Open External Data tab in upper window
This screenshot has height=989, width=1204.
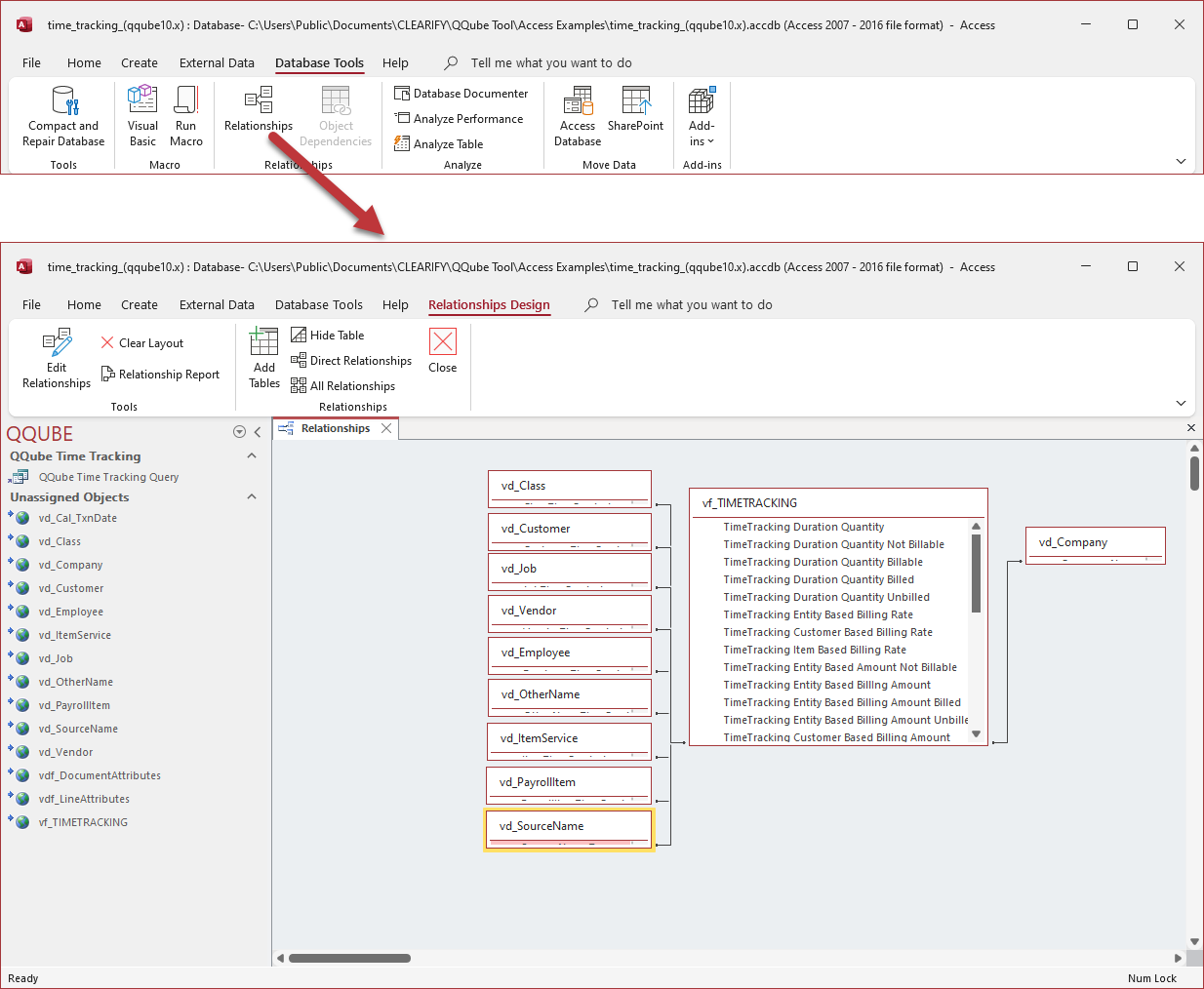click(x=217, y=63)
